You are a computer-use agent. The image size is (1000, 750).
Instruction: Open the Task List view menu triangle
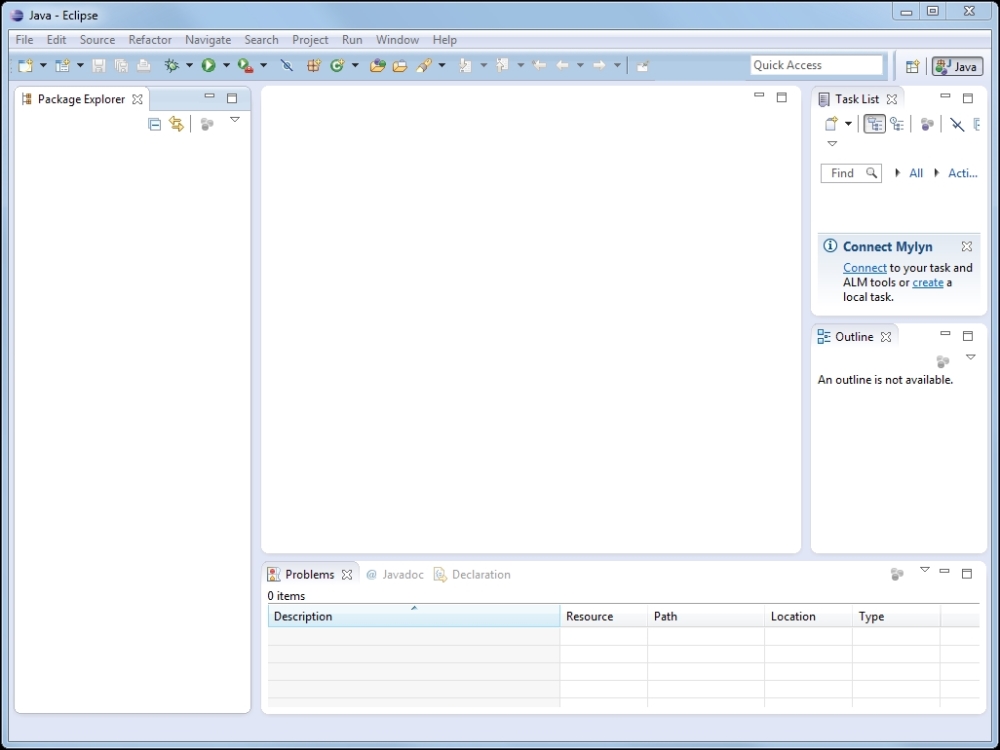pos(832,143)
